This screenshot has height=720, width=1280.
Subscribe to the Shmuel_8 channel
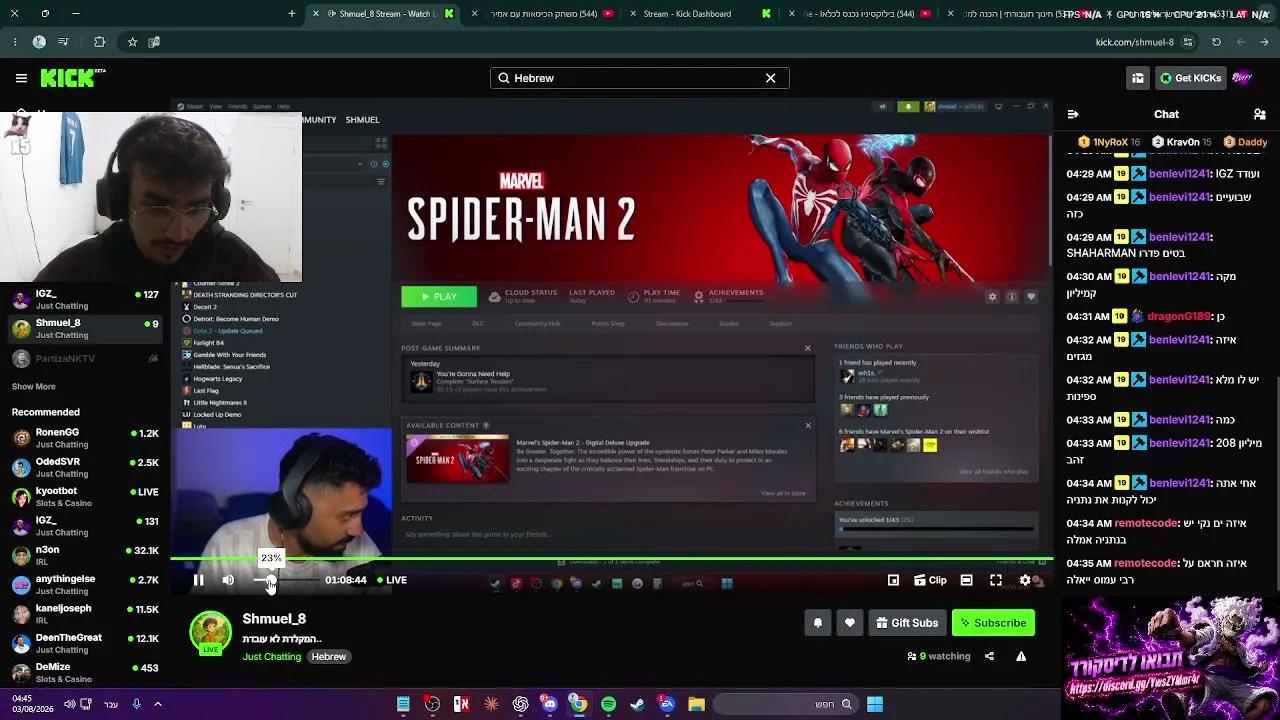click(993, 623)
